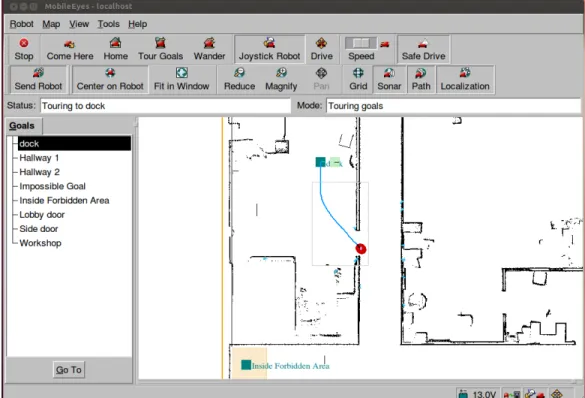The height and width of the screenshot is (398, 585).
Task: Click the Mode text field
Action: click(x=453, y=106)
